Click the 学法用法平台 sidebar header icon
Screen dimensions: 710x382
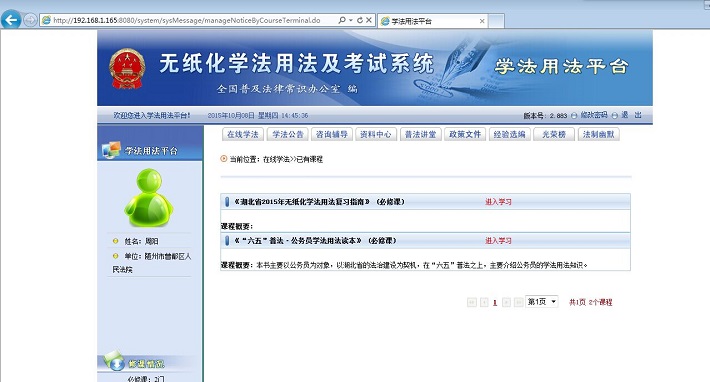pyautogui.click(x=111, y=150)
